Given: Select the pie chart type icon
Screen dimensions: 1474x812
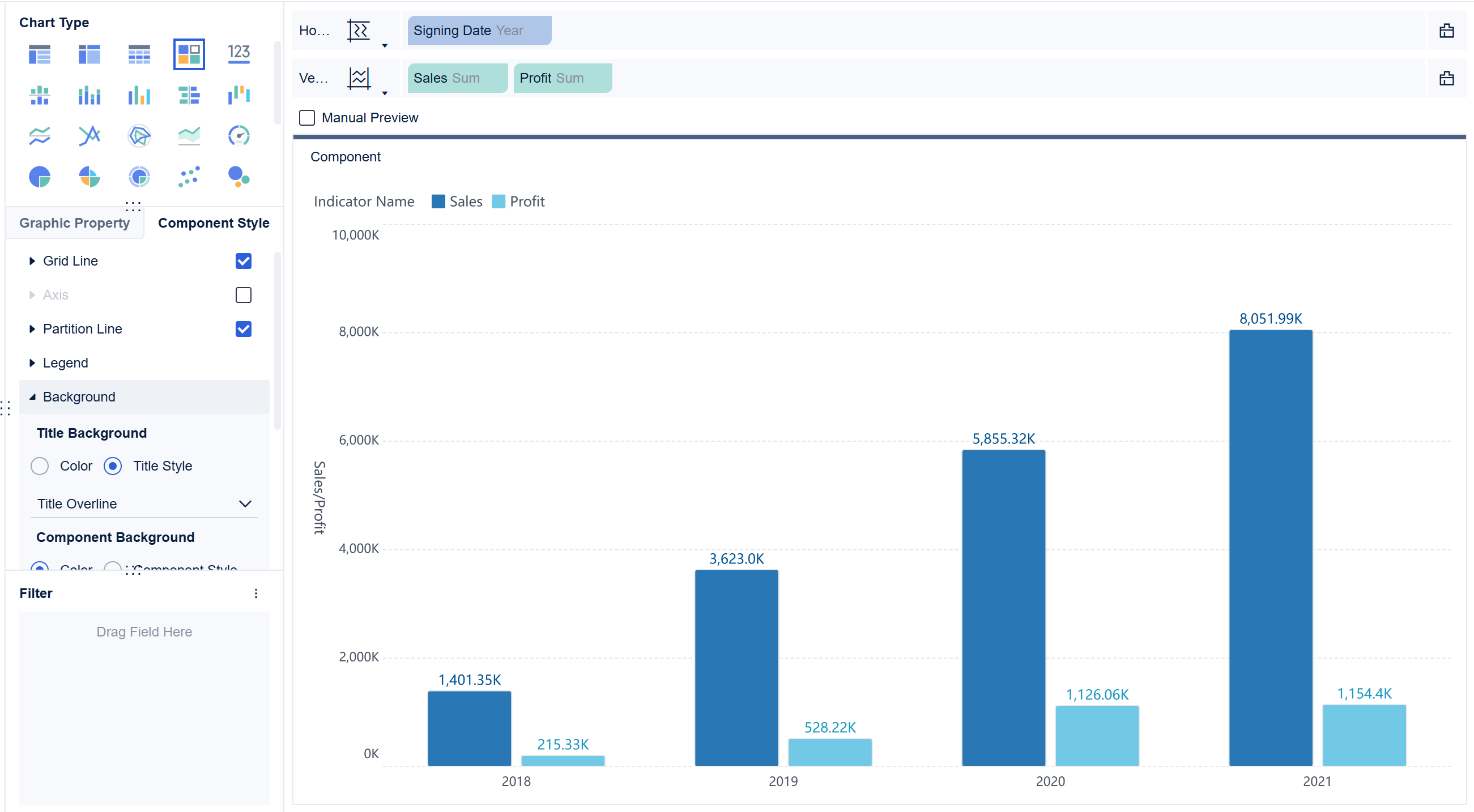Looking at the screenshot, I should (x=40, y=177).
